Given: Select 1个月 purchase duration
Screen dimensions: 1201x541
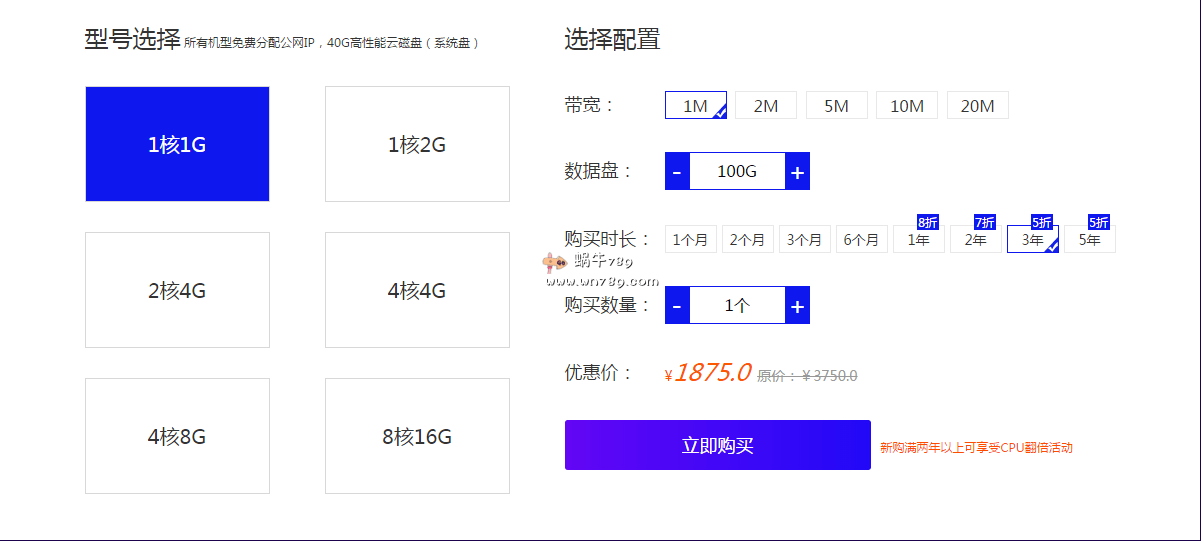Looking at the screenshot, I should click(690, 239).
